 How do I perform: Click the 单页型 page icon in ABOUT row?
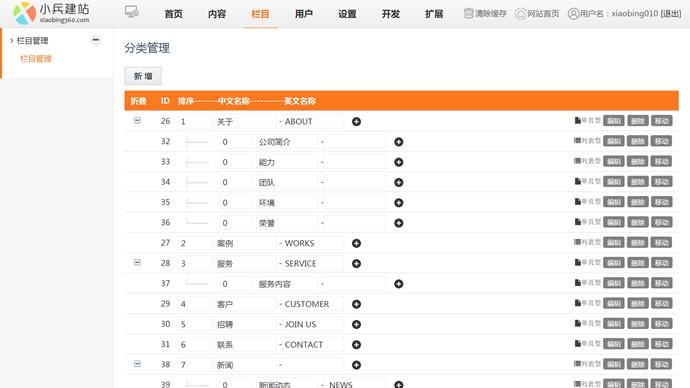point(577,121)
